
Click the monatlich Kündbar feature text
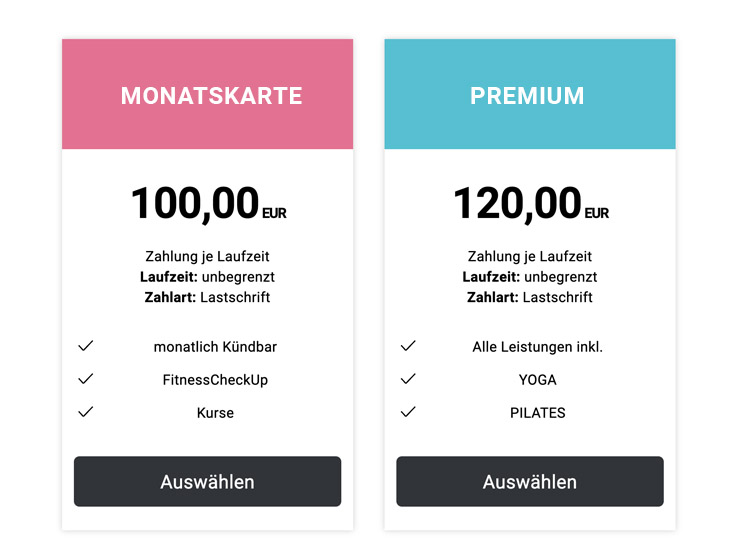(215, 347)
